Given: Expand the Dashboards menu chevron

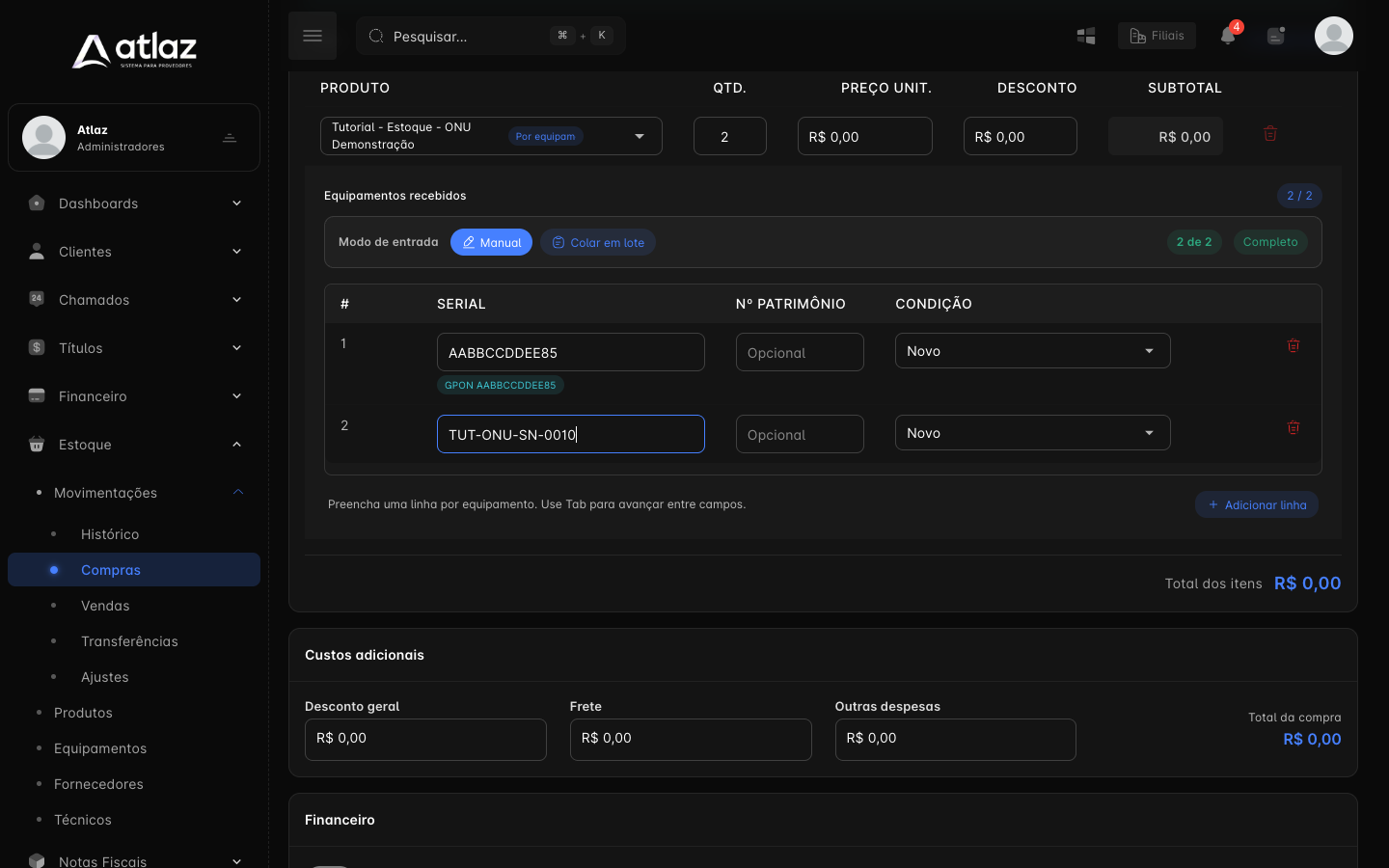Looking at the screenshot, I should tap(236, 203).
